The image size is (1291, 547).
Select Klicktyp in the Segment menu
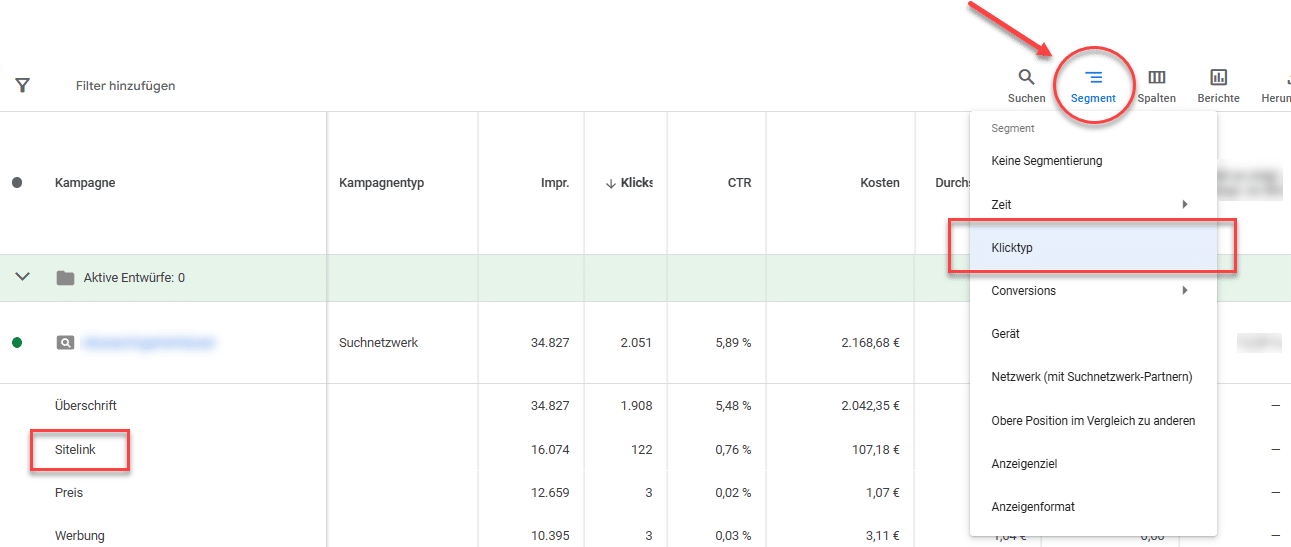tap(1093, 247)
